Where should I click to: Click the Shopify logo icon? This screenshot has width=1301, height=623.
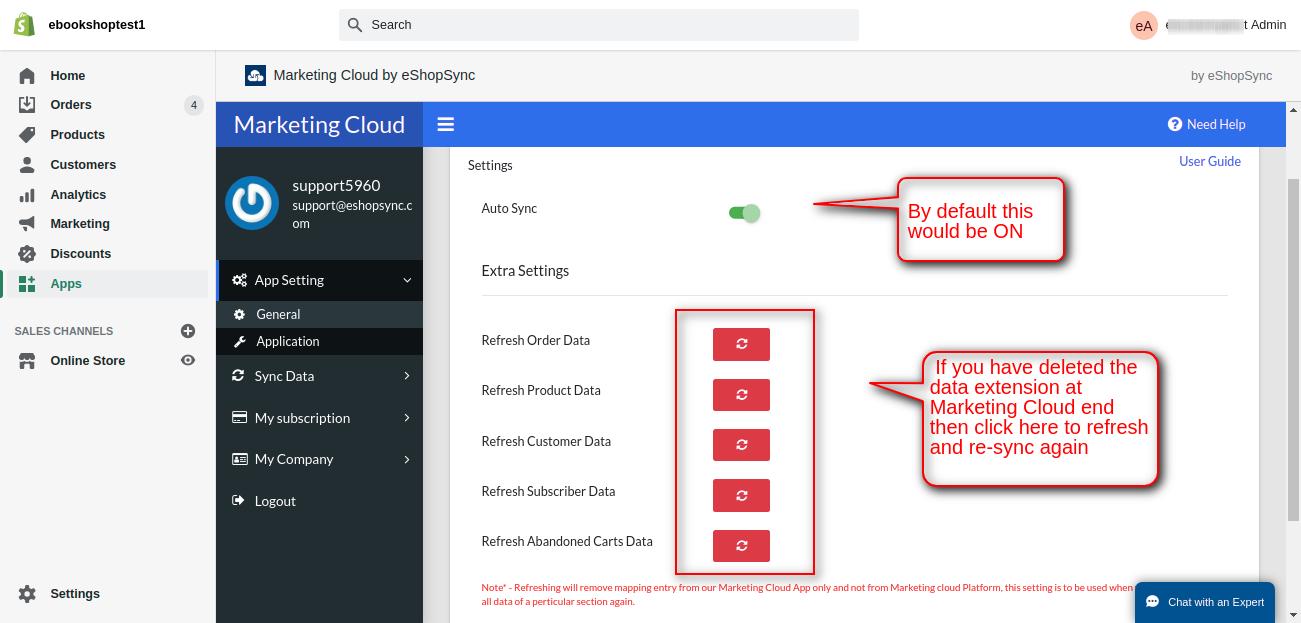click(x=24, y=24)
